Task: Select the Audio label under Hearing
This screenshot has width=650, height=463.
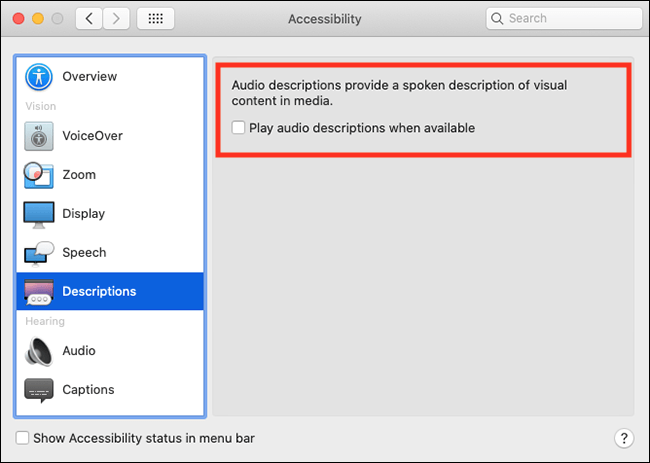Action: [x=79, y=351]
